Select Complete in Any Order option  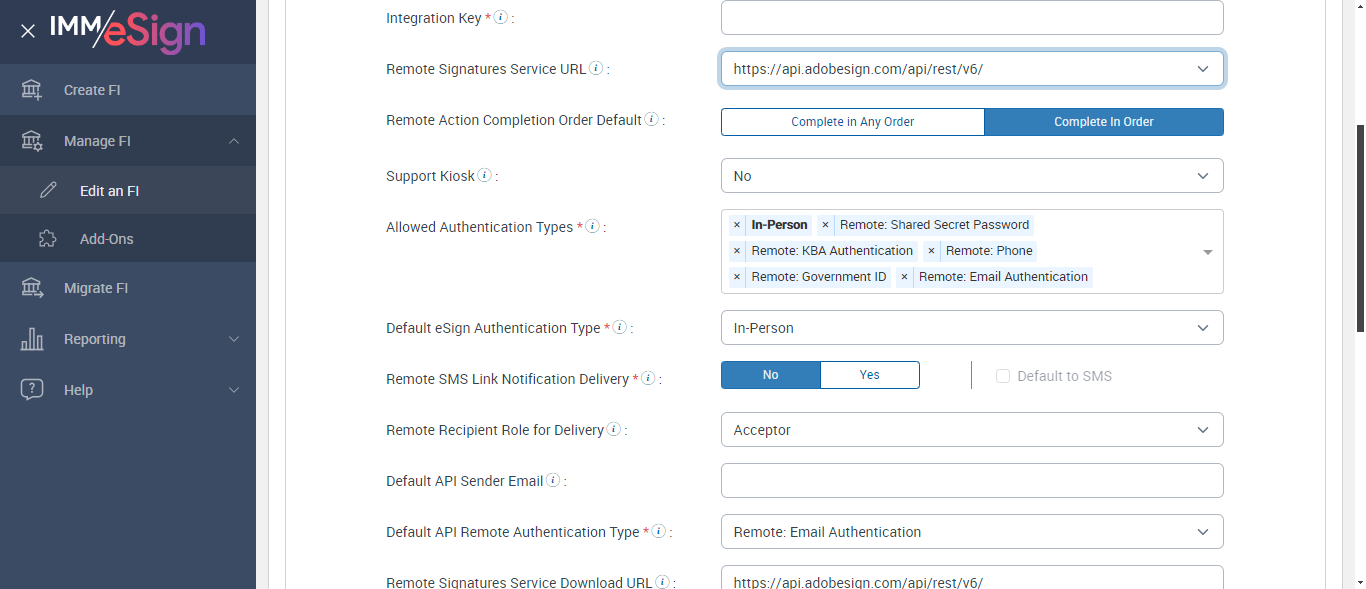click(852, 122)
